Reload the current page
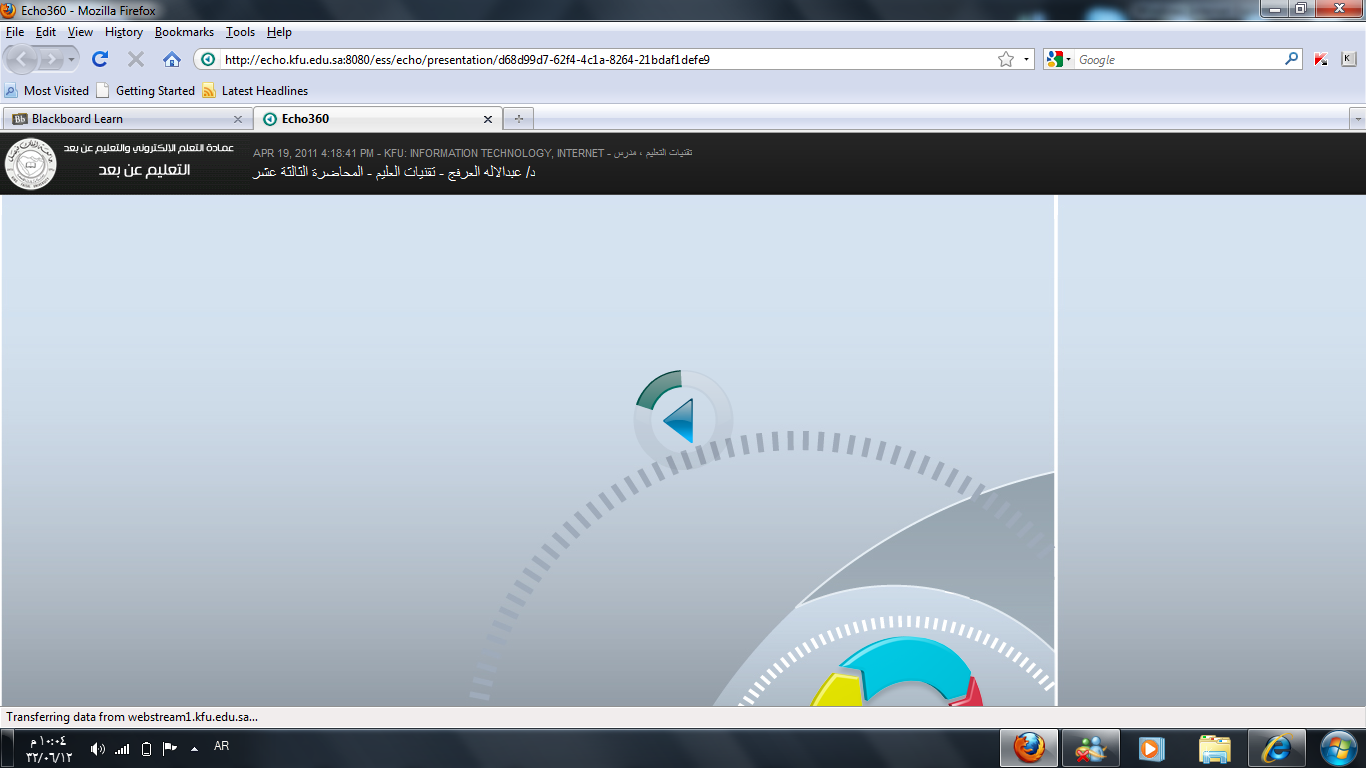This screenshot has height=768, width=1366. coord(100,59)
